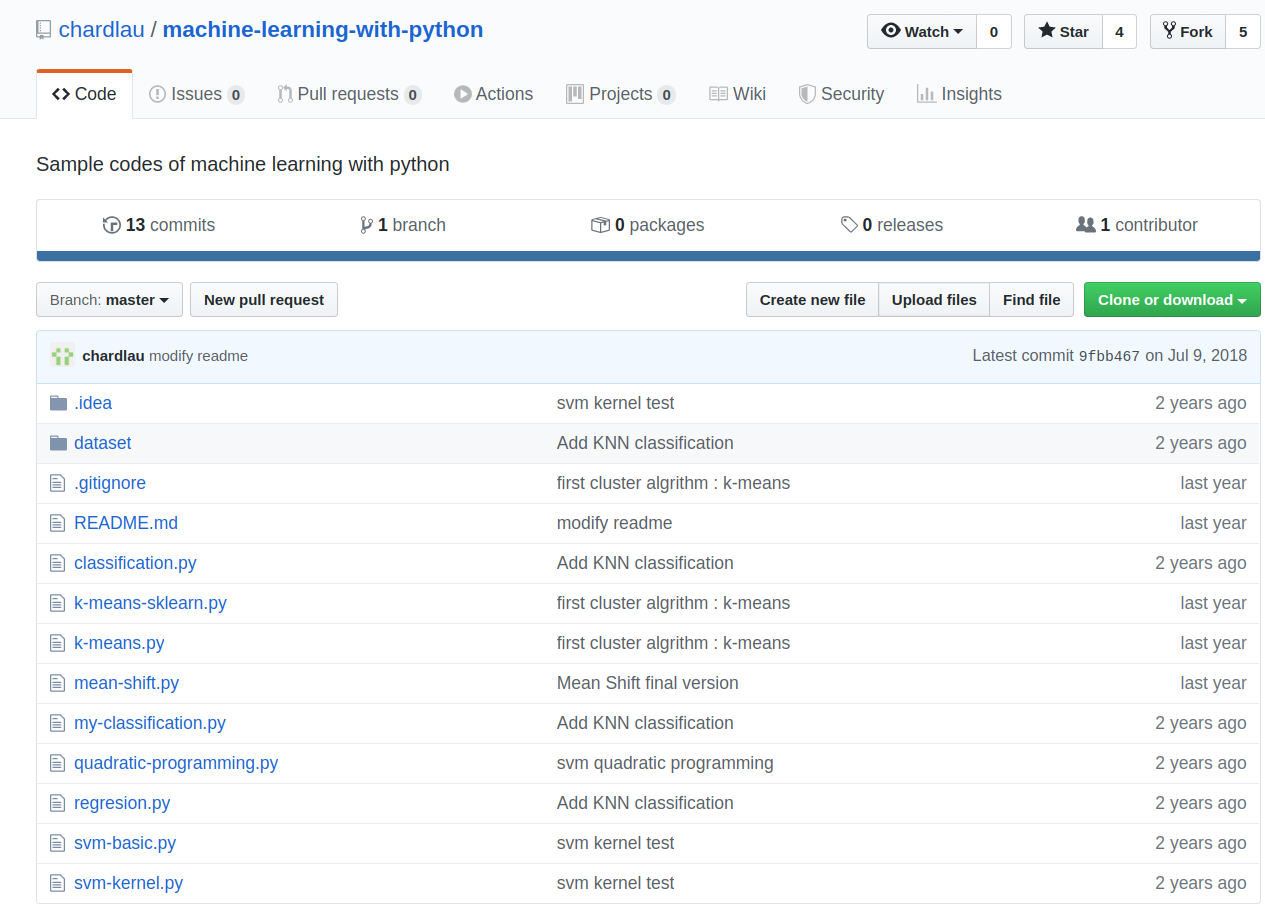
Task: Click the dataset folder icon
Action: (x=58, y=443)
